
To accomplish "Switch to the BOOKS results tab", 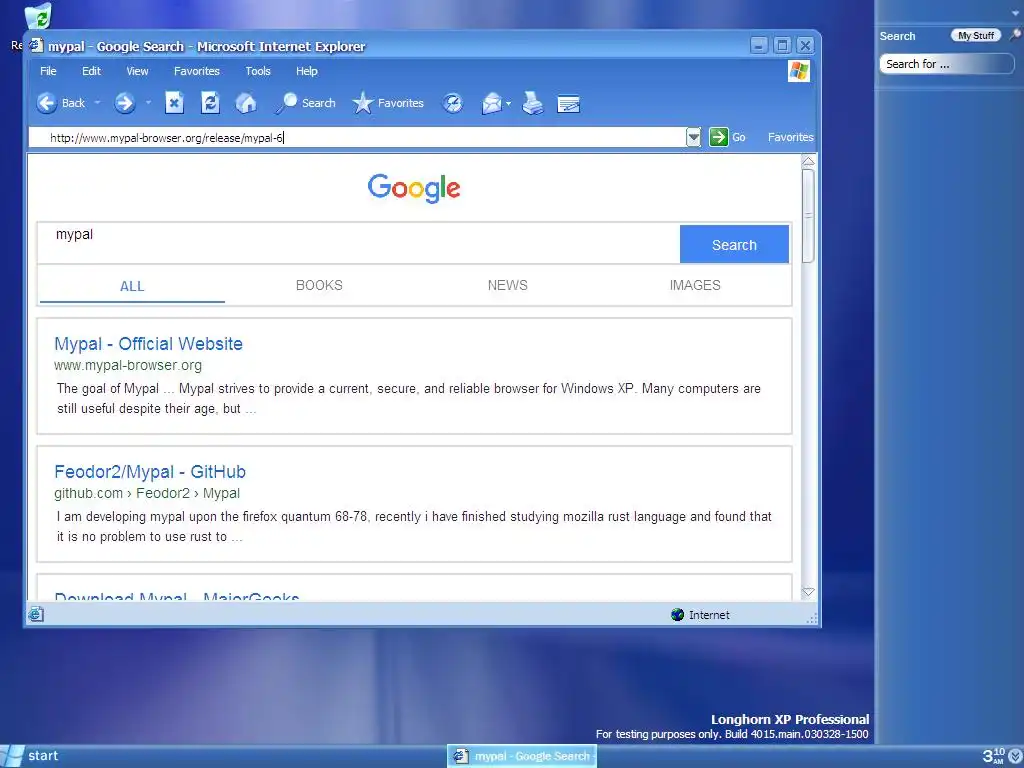I will (x=319, y=285).
